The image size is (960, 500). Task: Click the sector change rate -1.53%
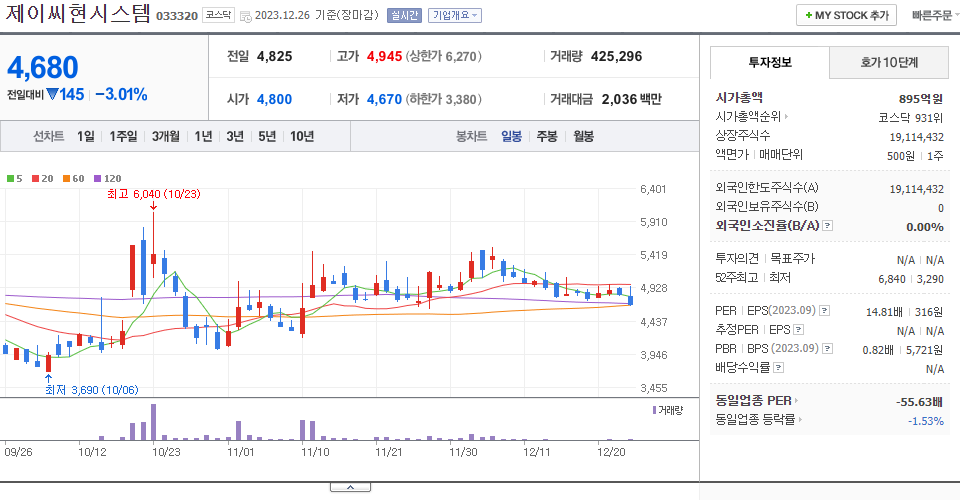[926, 421]
